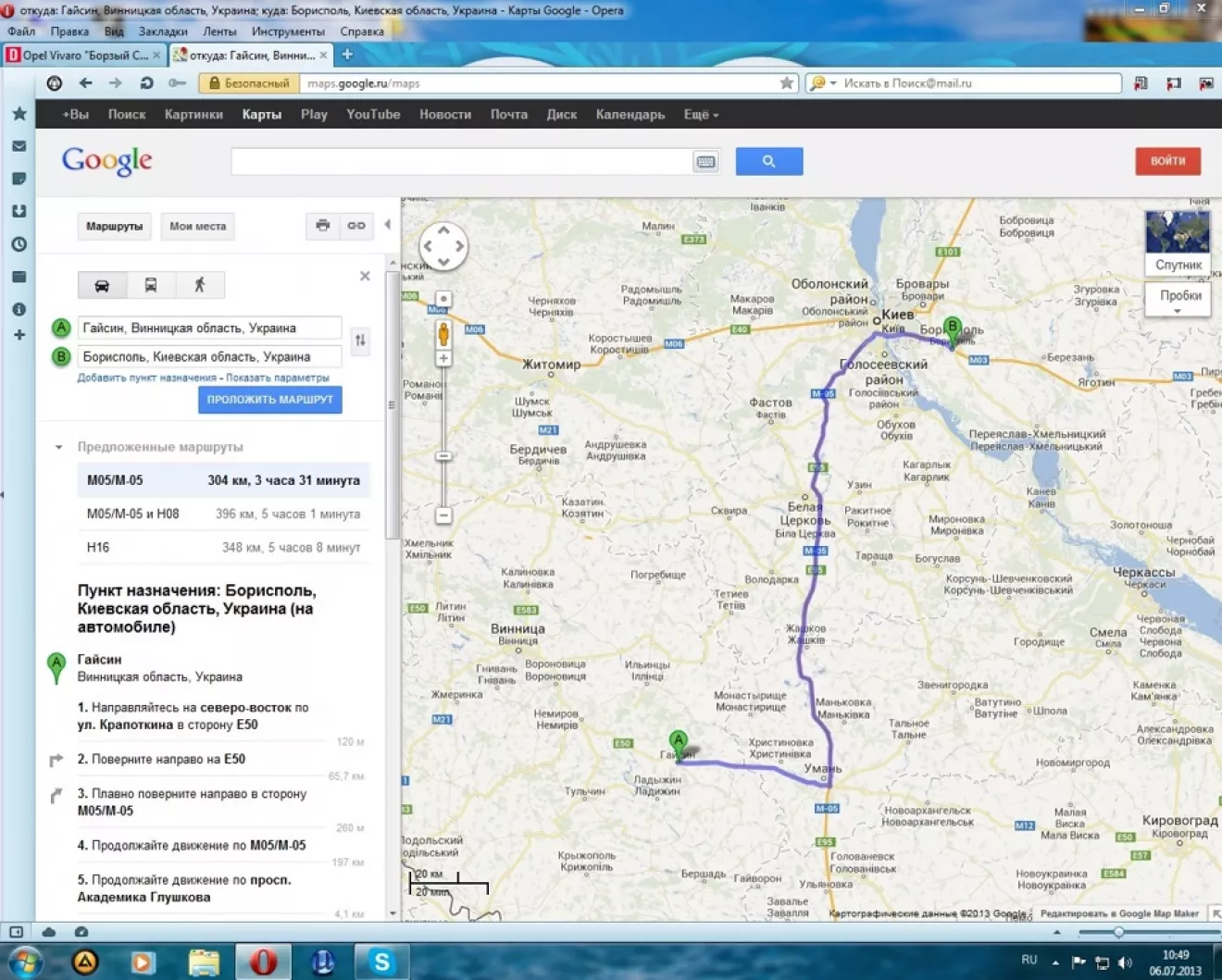This screenshot has width=1222, height=980.
Task: Open the Инструменты menu
Action: (288, 31)
